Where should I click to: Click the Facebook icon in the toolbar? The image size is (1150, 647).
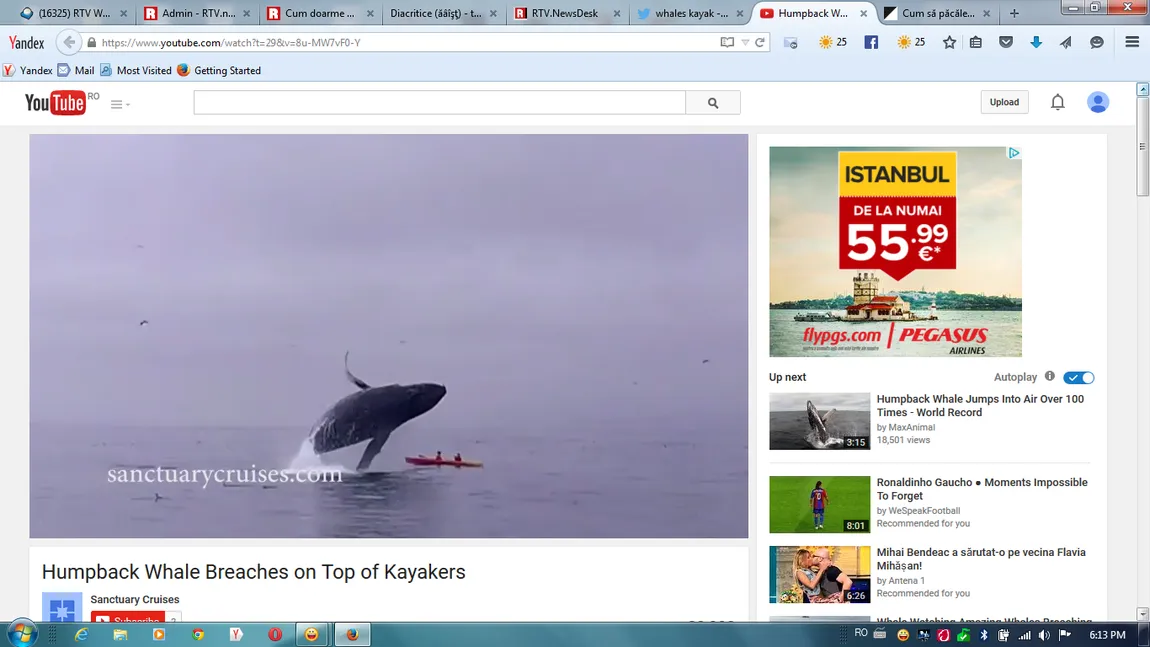click(x=871, y=42)
